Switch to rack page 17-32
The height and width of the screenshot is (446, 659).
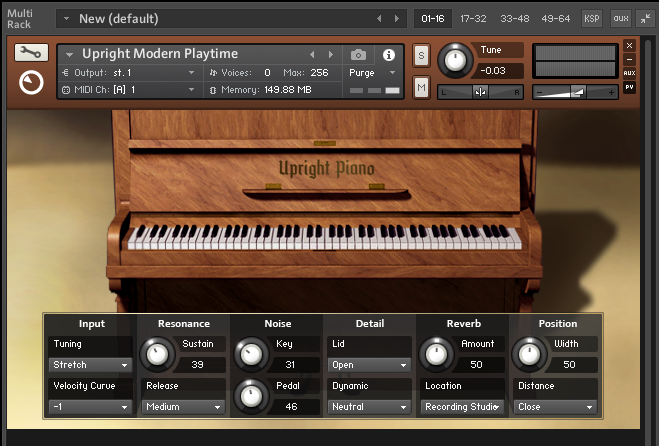tap(473, 18)
